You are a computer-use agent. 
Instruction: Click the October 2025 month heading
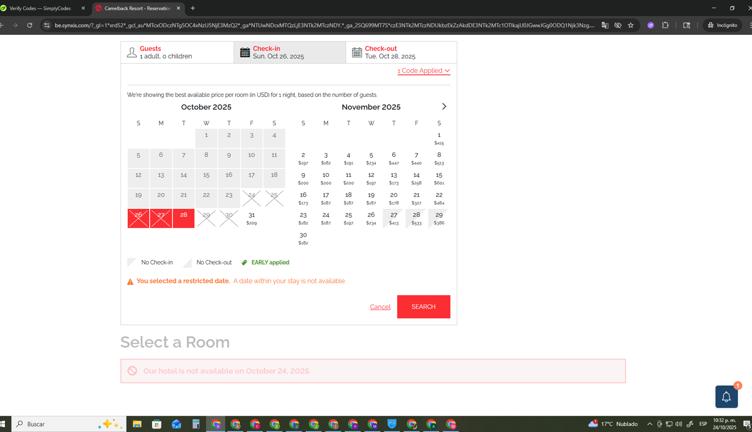point(206,107)
